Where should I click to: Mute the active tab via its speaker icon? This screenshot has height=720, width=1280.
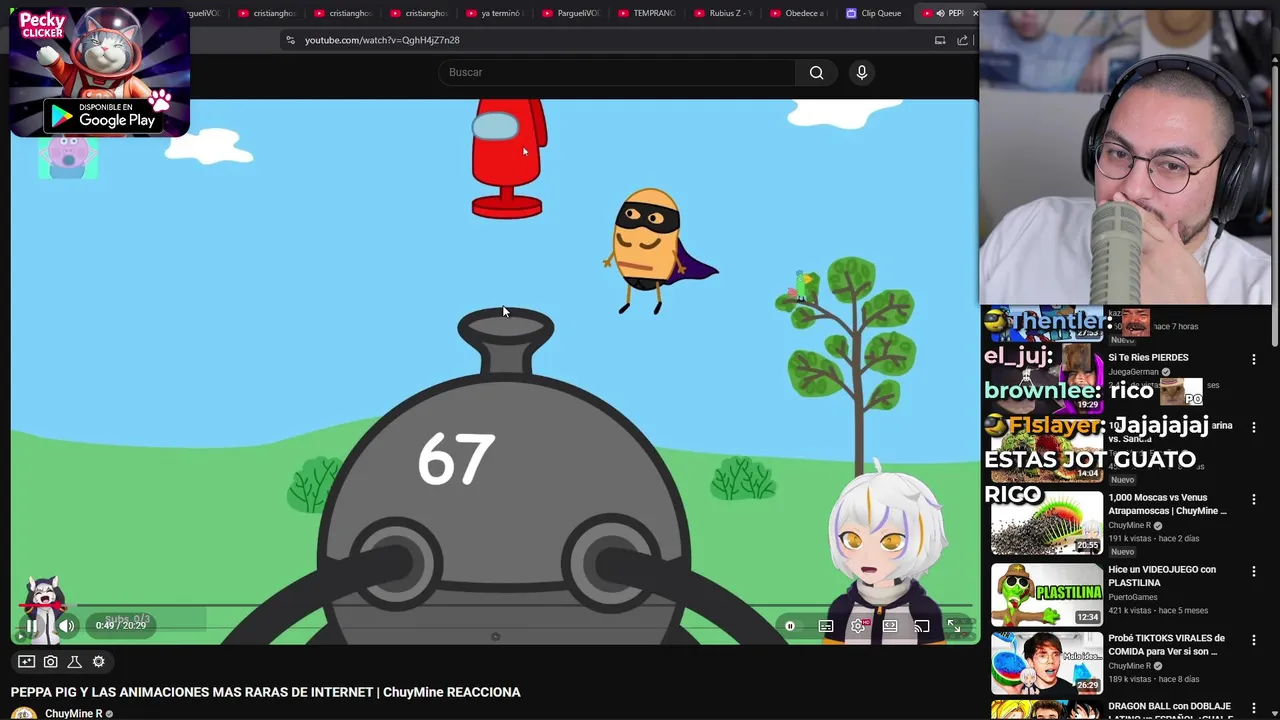click(x=940, y=13)
